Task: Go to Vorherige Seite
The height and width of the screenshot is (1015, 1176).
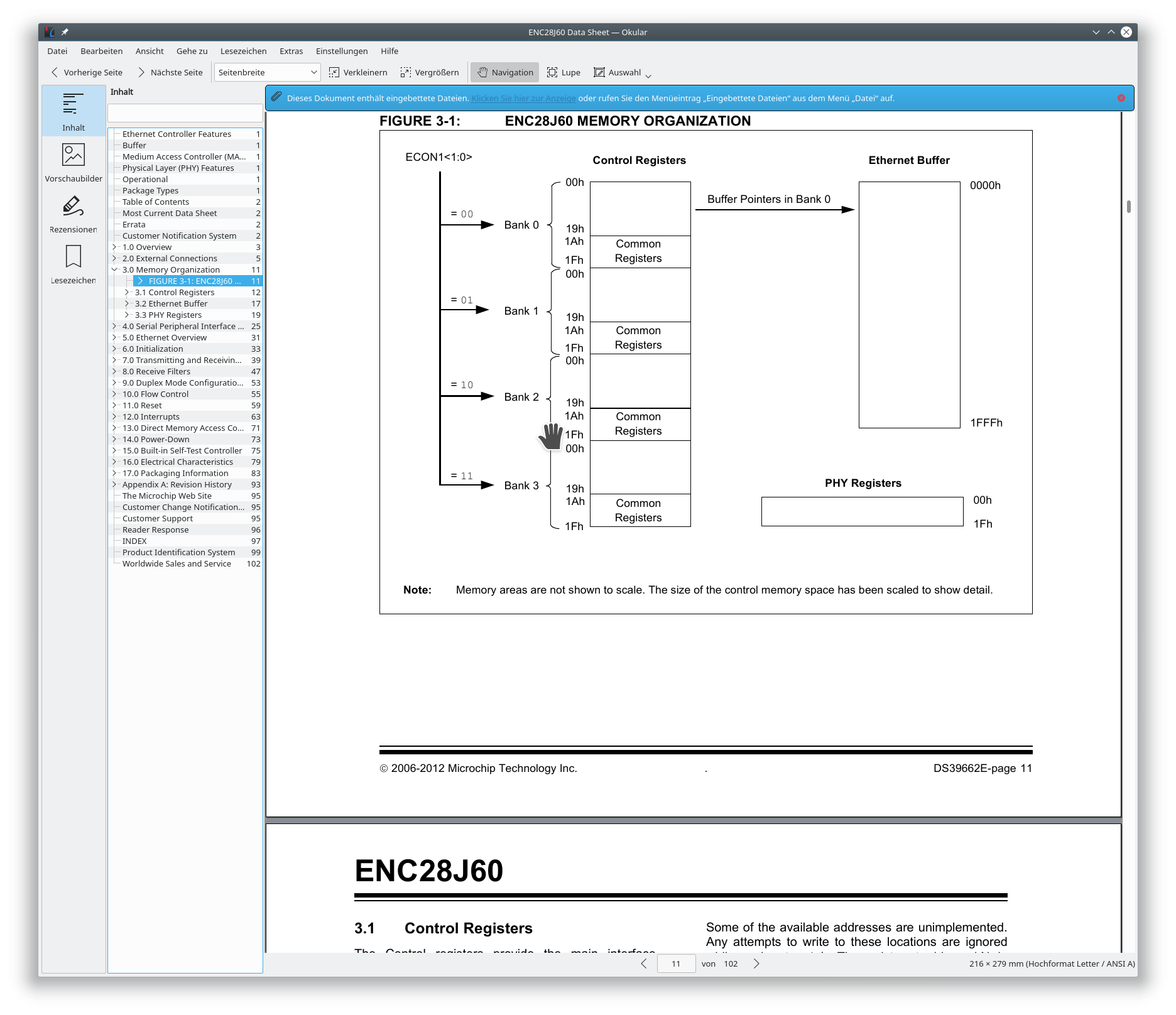Action: [87, 72]
